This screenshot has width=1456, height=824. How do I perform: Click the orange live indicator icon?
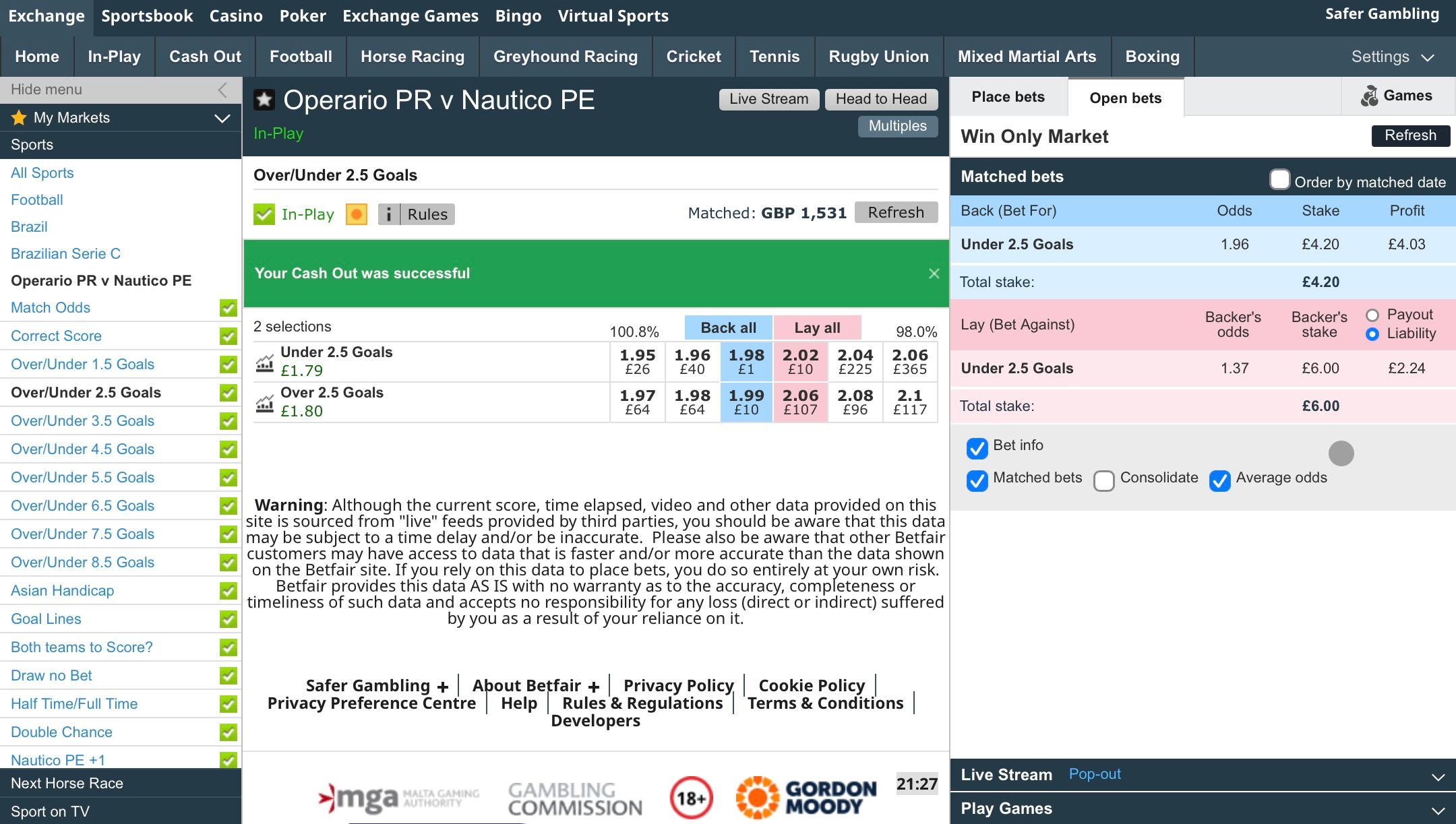356,214
